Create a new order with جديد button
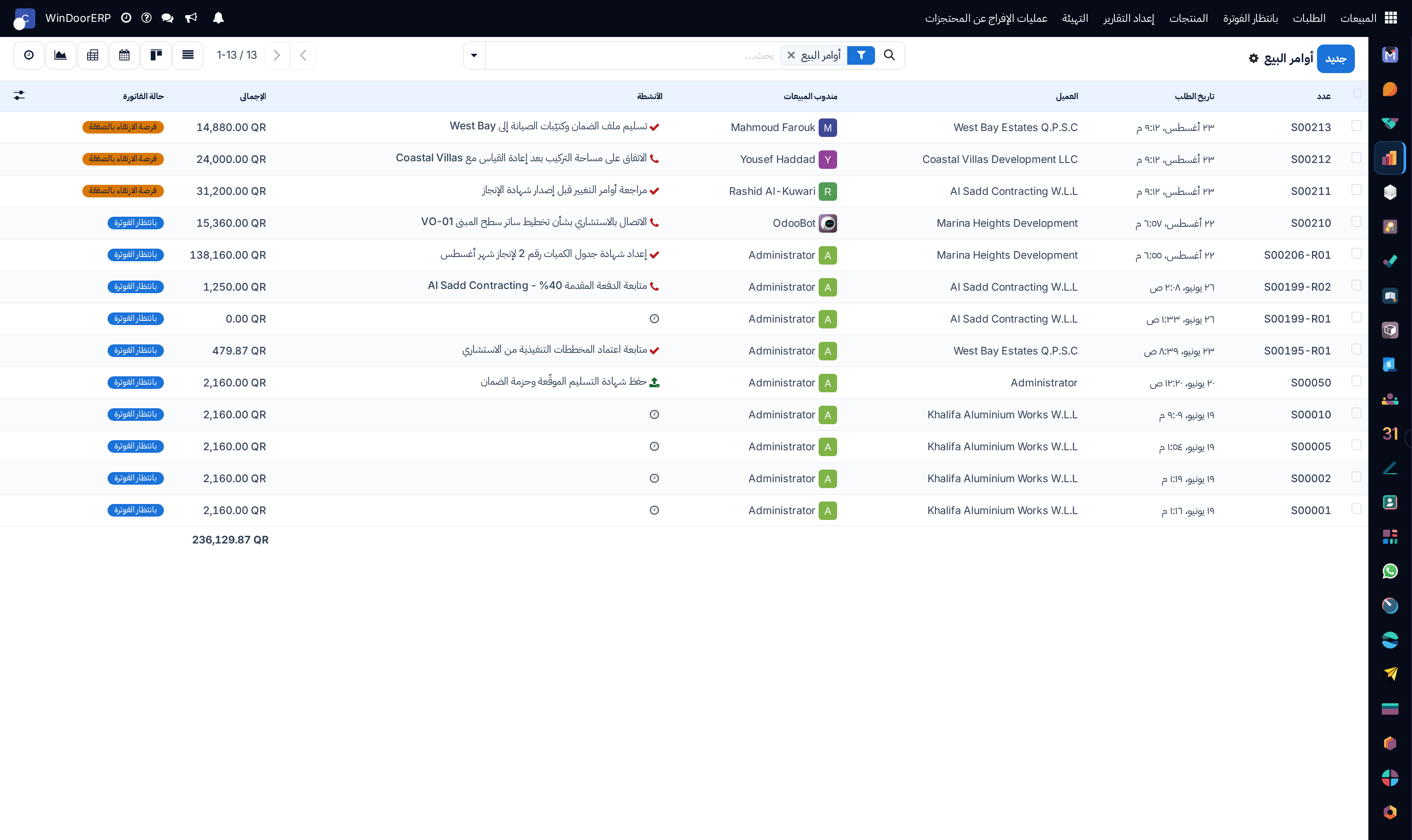Screen dimensions: 1412x840 point(1336,58)
